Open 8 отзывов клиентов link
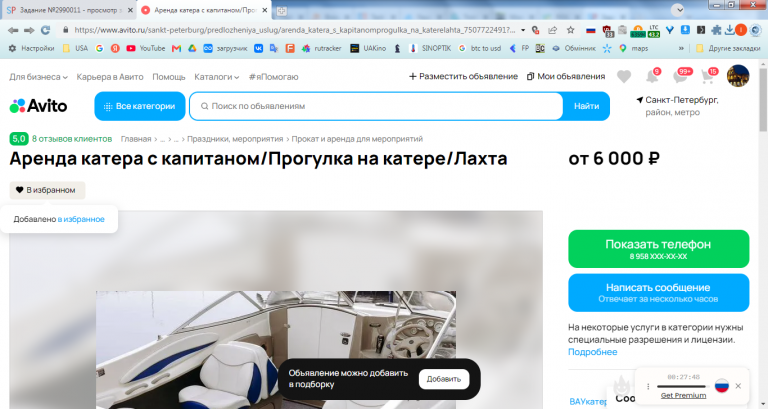Image resolution: width=768 pixels, height=409 pixels. 72,139
